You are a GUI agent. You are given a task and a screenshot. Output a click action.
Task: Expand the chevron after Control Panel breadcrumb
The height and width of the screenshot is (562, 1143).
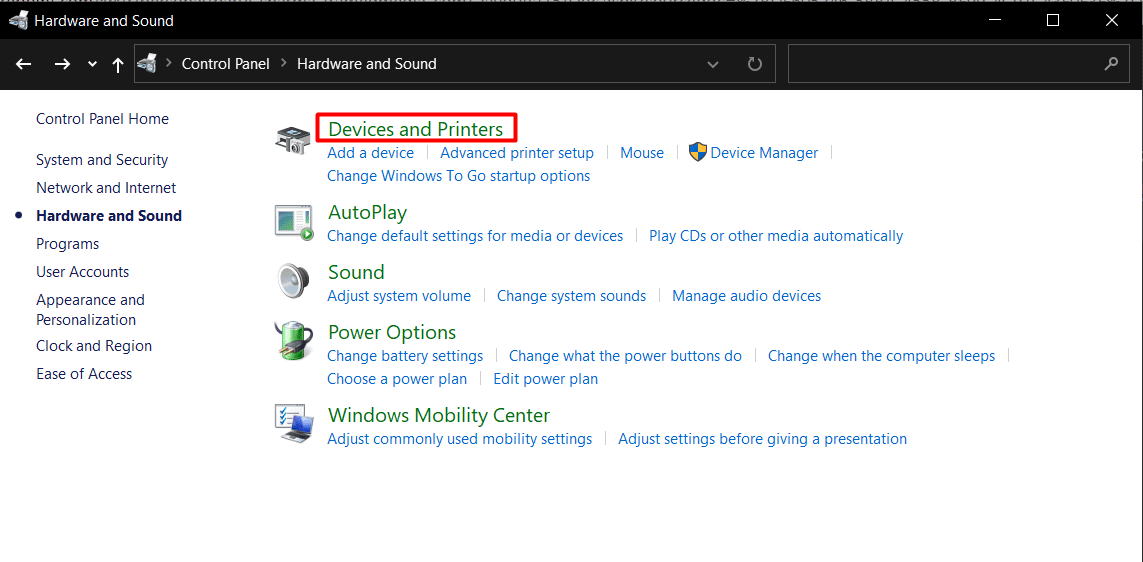pos(283,63)
